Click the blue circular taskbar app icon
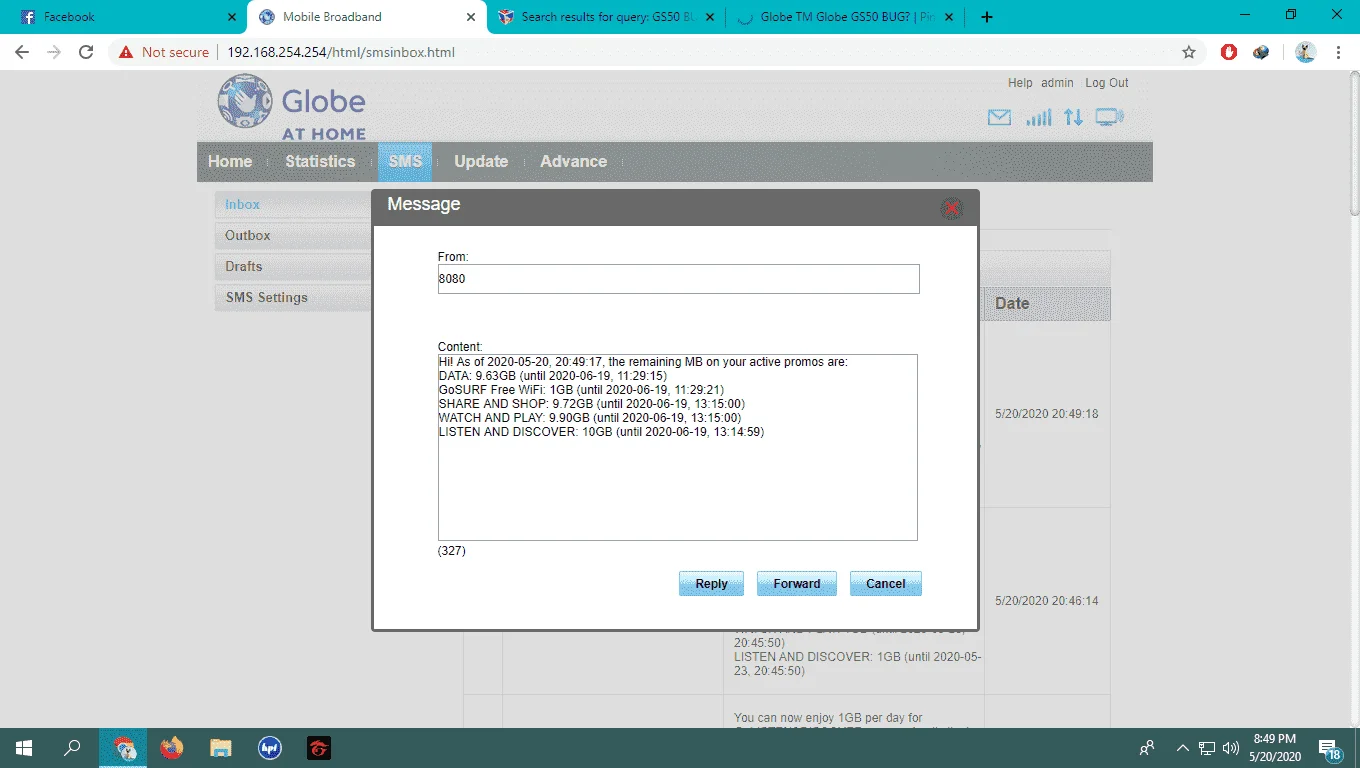Image resolution: width=1360 pixels, height=768 pixels. (269, 748)
